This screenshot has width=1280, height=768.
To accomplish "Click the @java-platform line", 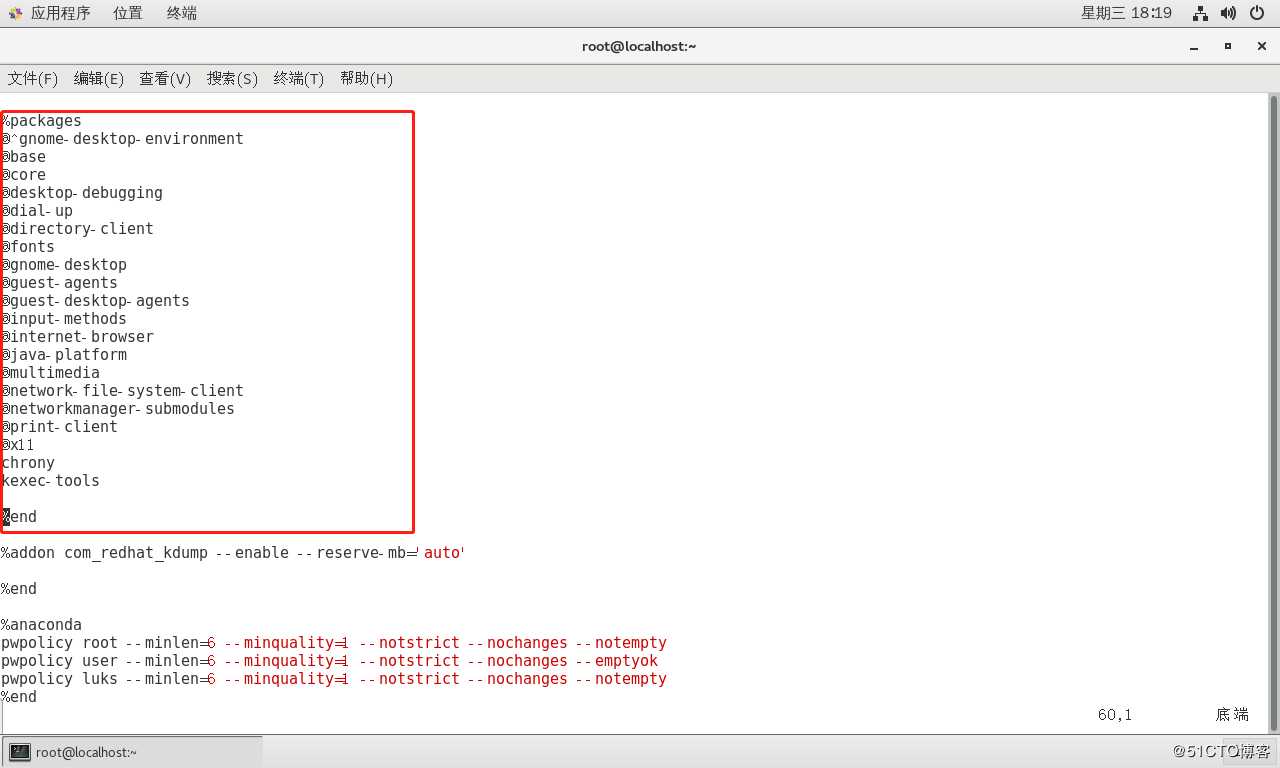I will pyautogui.click(x=64, y=355).
